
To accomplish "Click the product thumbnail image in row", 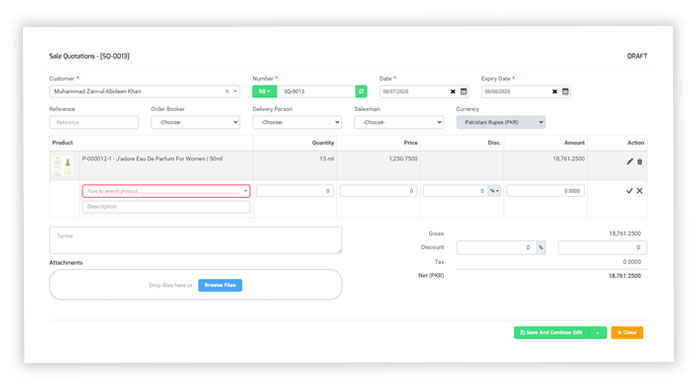I will 63,166.
